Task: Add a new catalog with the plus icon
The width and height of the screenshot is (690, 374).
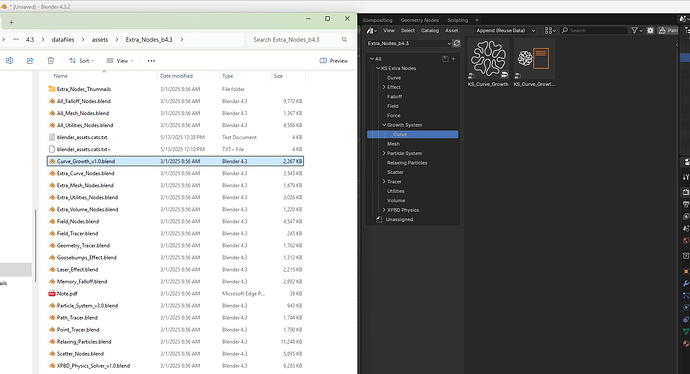Action: 453,59
